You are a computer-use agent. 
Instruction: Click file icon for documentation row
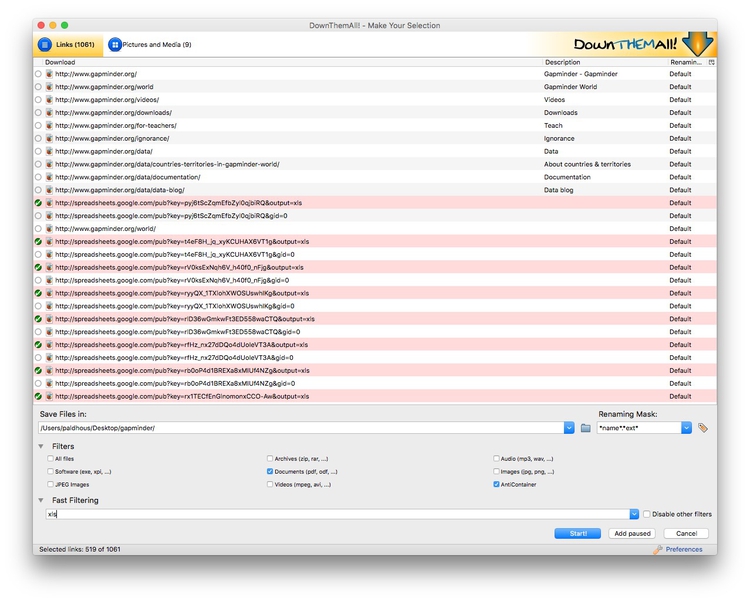click(49, 177)
